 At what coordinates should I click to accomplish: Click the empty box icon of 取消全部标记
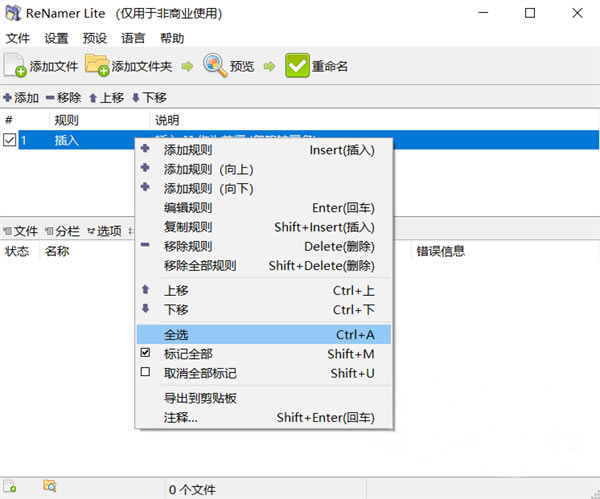pos(145,372)
